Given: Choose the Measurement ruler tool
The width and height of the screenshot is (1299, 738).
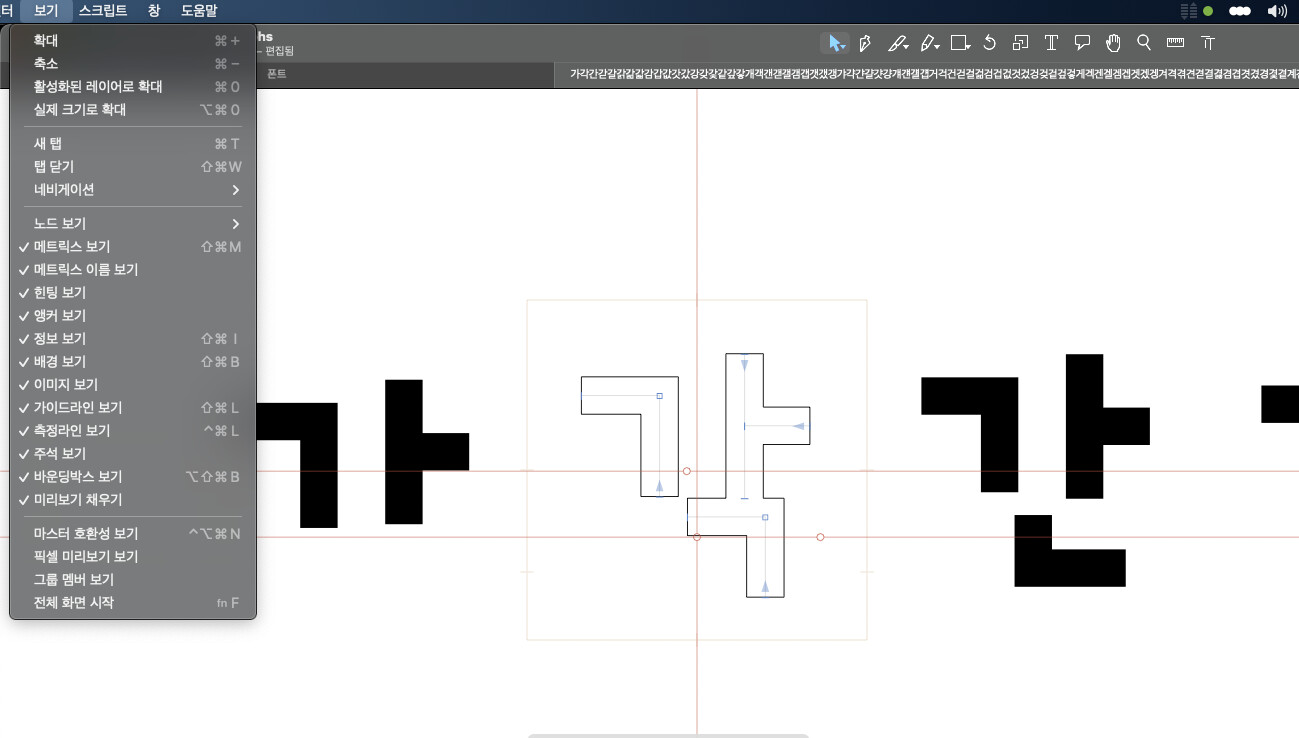Looking at the screenshot, I should coord(1175,43).
